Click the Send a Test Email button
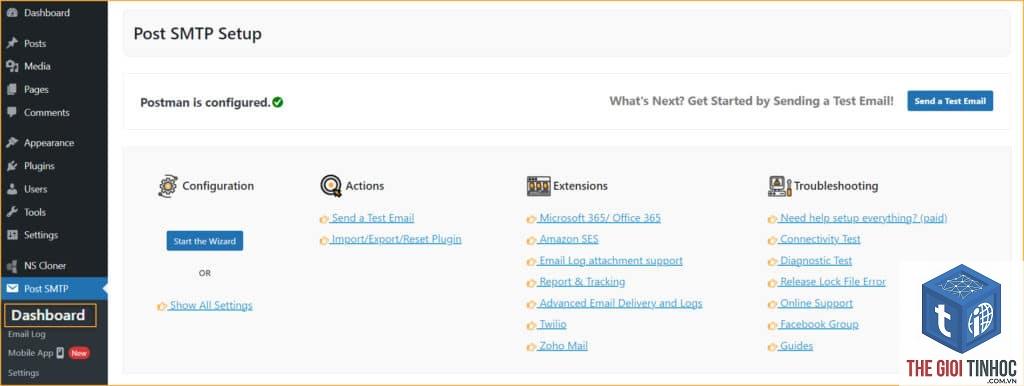This screenshot has height=386, width=1024. [950, 101]
